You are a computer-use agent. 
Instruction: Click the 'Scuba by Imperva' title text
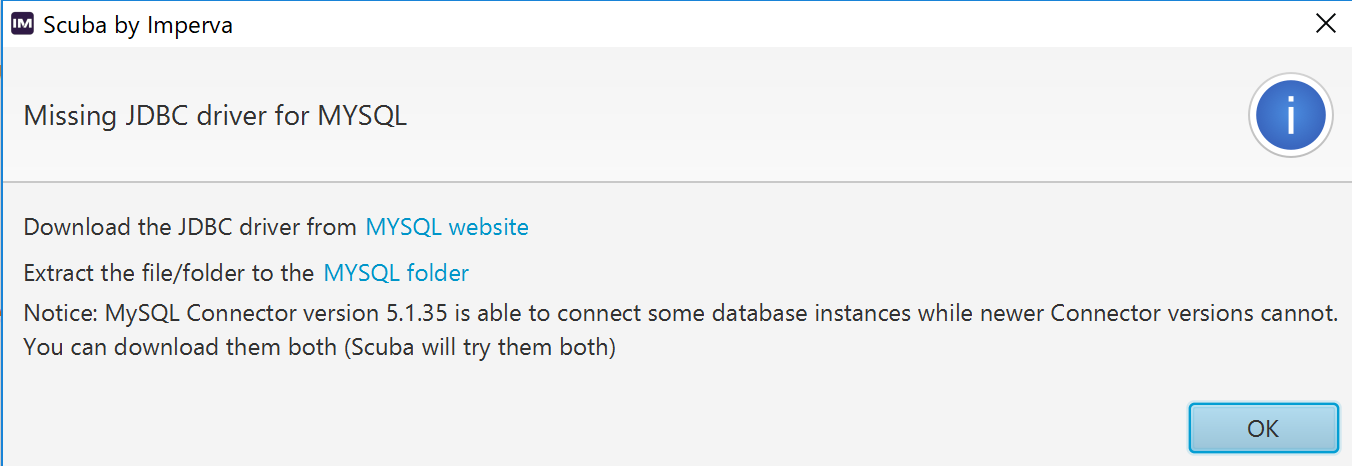click(x=138, y=26)
